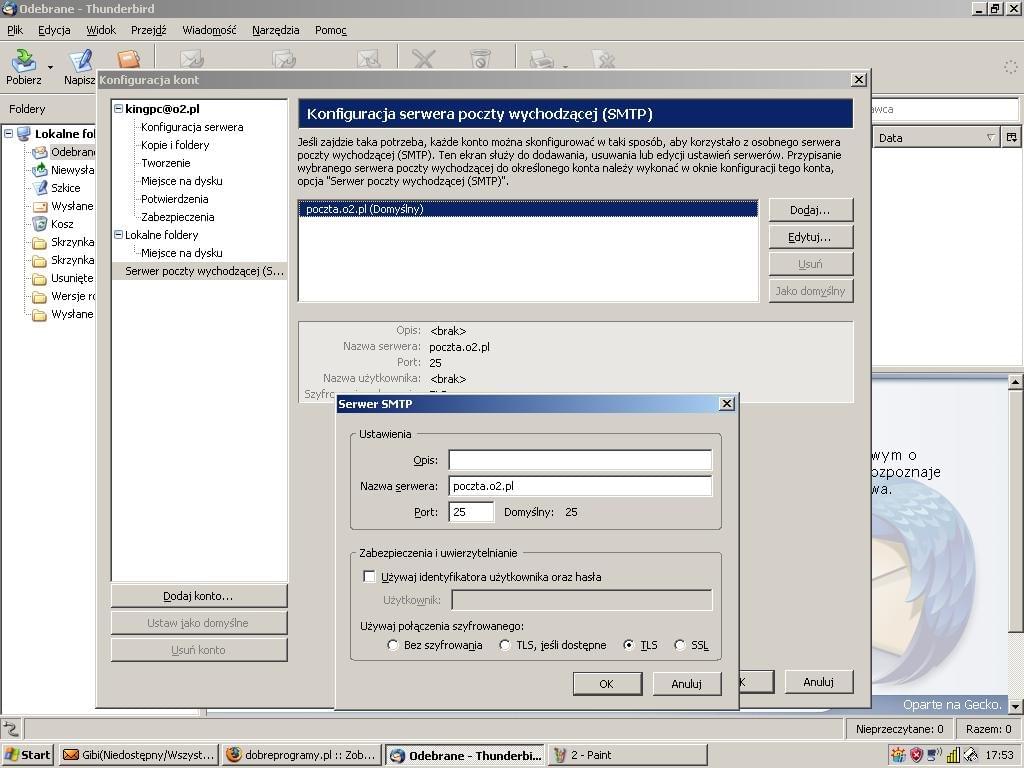Switch to Gibi taskbar window
This screenshot has height=768, width=1024.
coord(138,755)
